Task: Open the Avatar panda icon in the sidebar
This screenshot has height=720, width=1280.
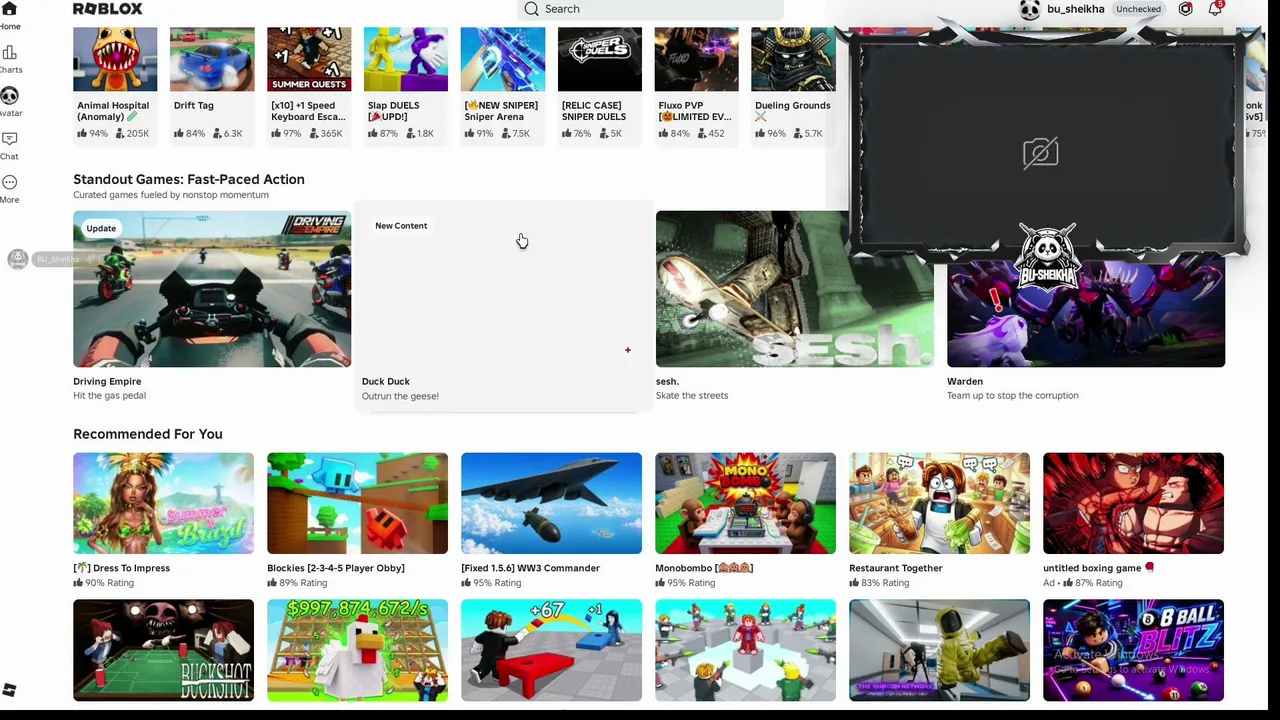Action: 9,96
